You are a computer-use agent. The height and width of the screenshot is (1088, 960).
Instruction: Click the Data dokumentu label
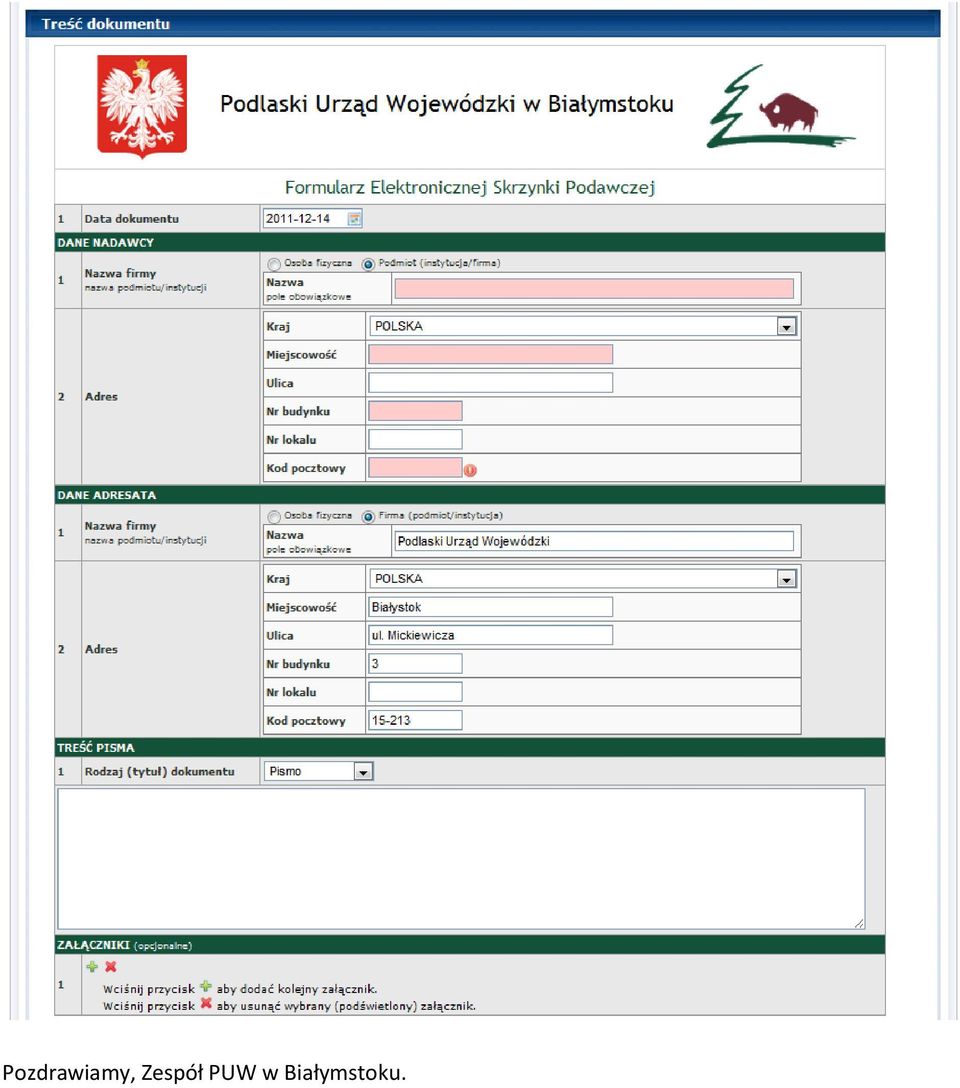(x=132, y=219)
